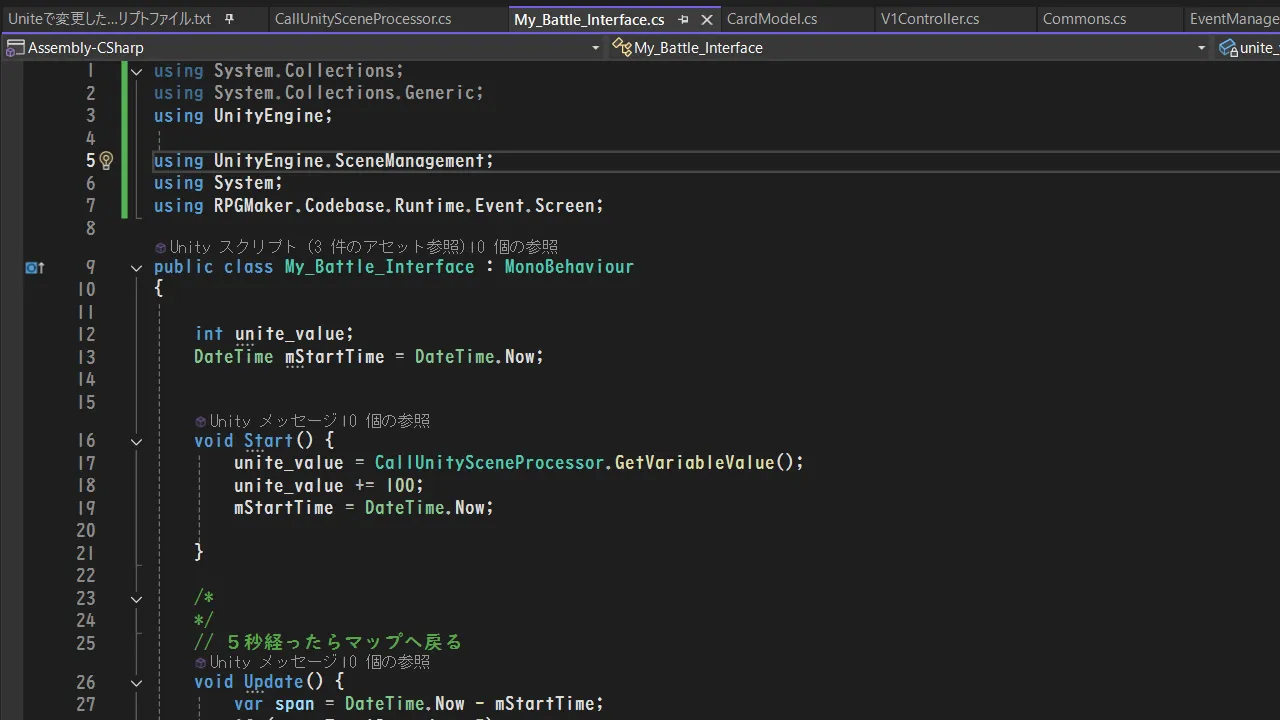Click the Unity icon before 'Unity スクリプト' CodeLens
Viewport: 1280px width, 720px height.
[x=160, y=247]
